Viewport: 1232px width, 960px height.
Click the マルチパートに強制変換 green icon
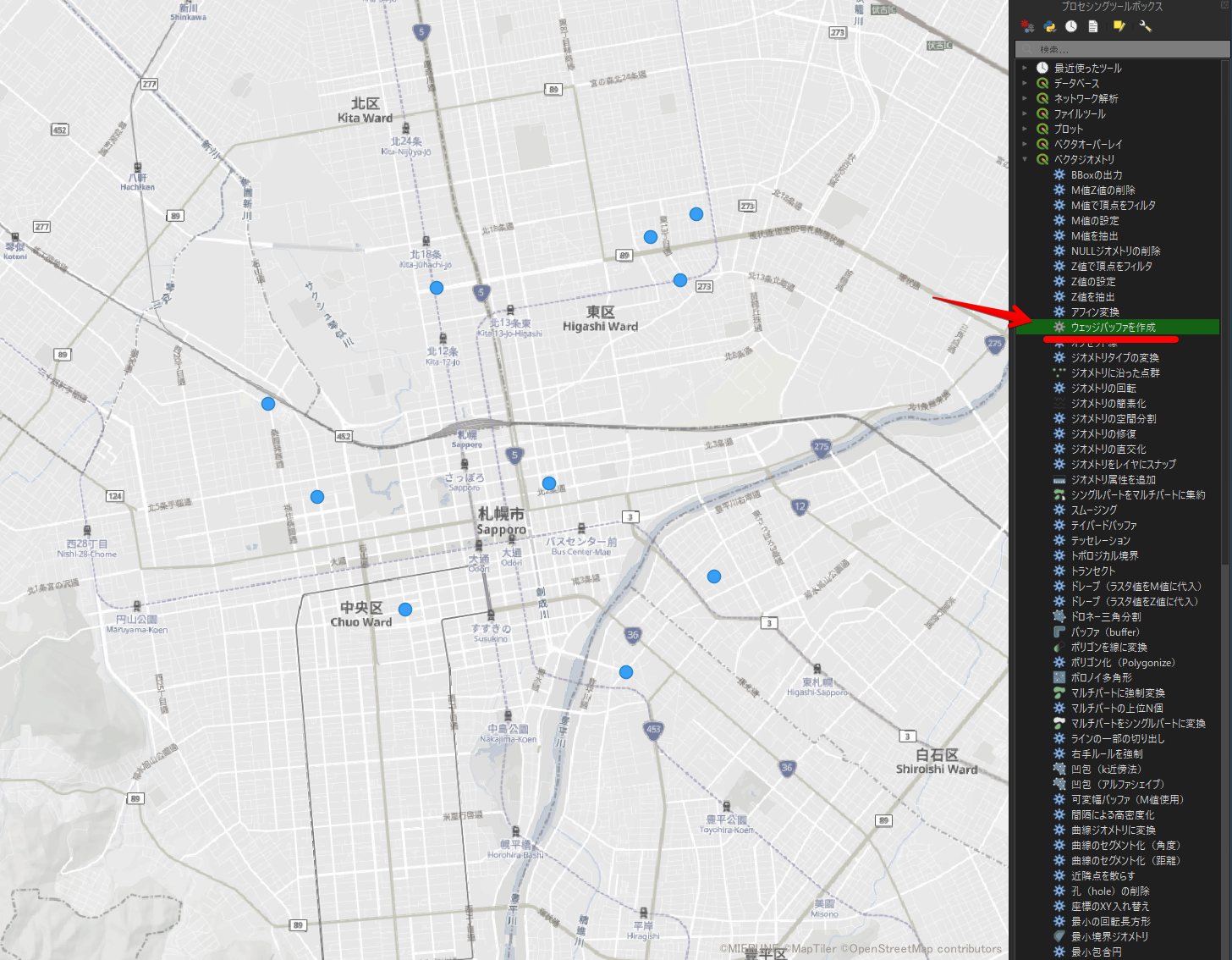coord(1059,692)
